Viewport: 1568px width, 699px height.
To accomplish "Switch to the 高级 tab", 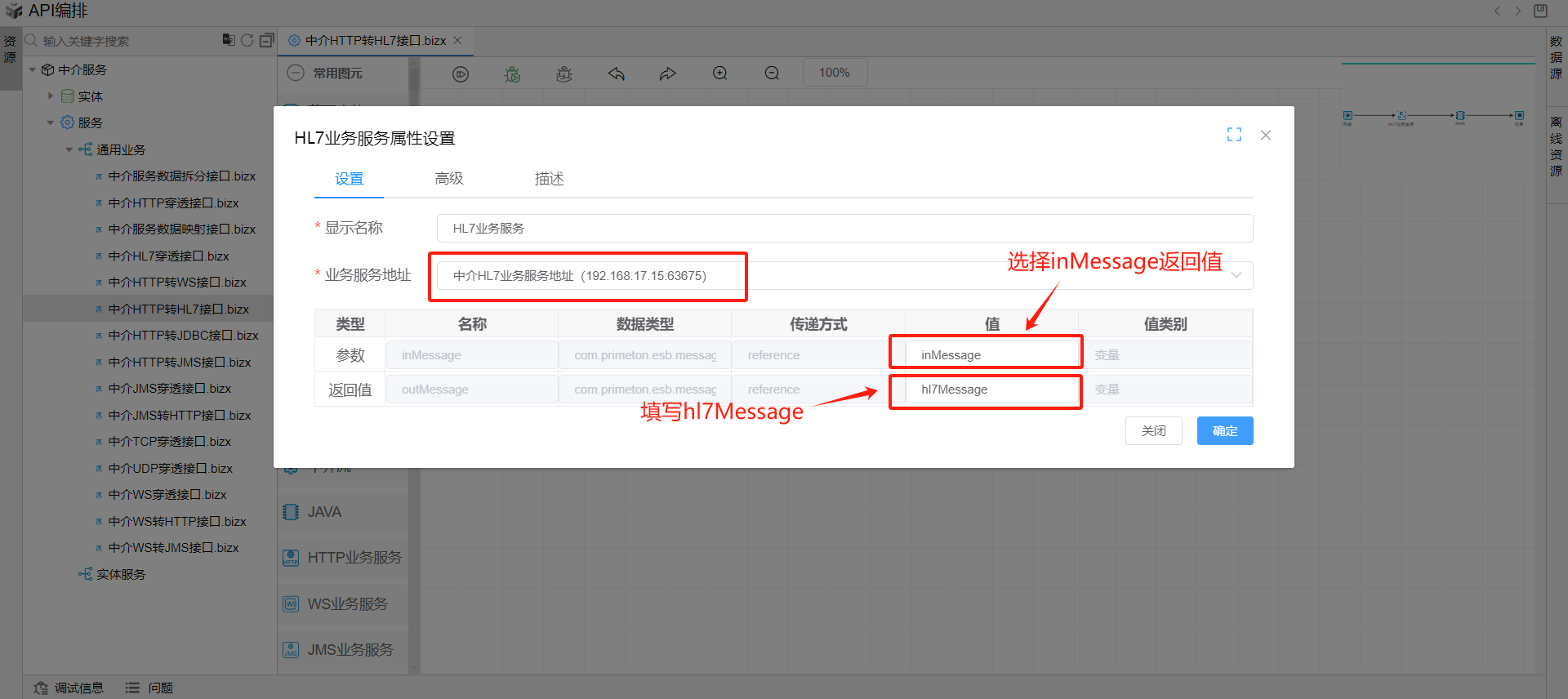I will click(x=449, y=179).
